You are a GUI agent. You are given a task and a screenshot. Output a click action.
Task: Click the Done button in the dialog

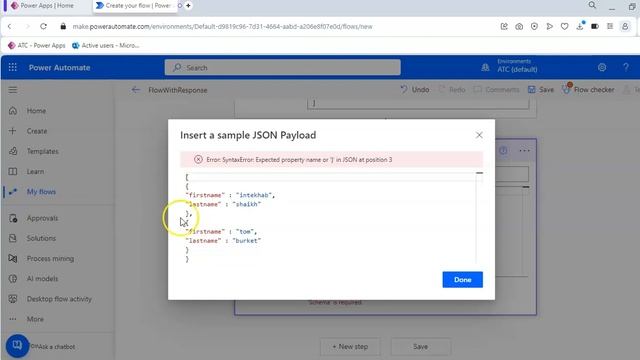[462, 280]
